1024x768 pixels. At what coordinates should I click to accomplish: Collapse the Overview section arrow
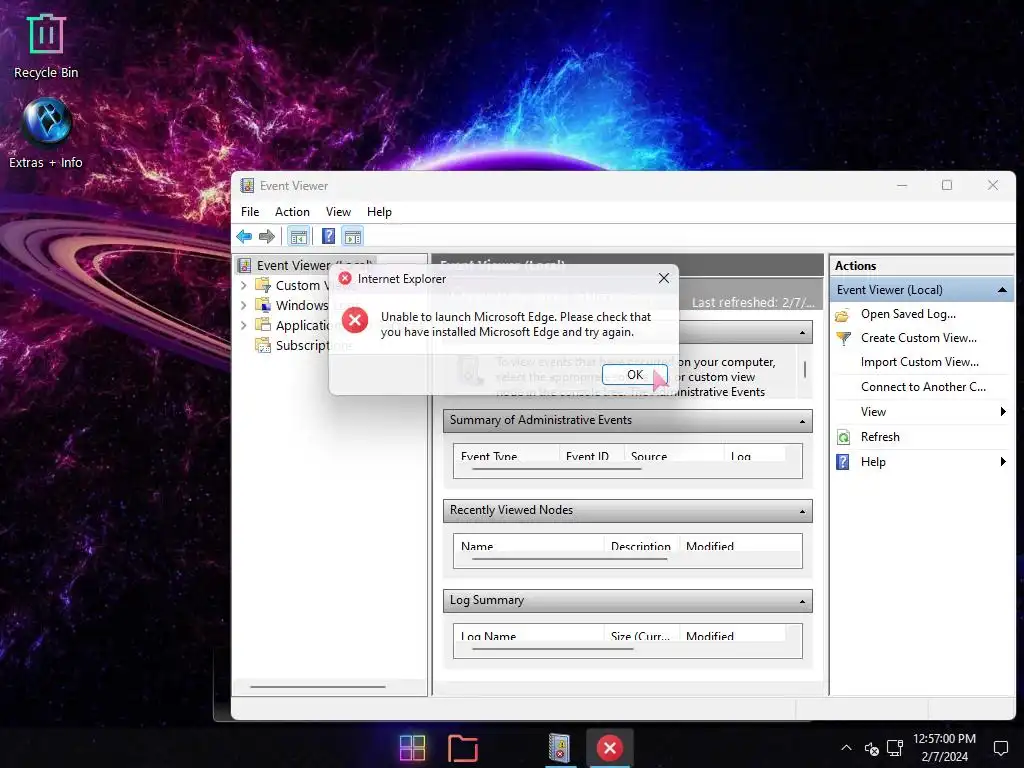pyautogui.click(x=802, y=333)
